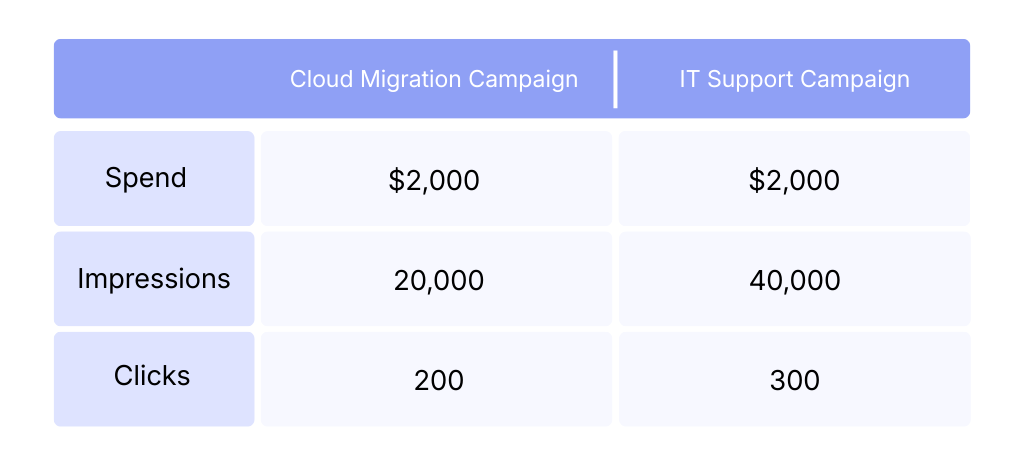This screenshot has width=1024, height=468.
Task: Select the 20,000 impressions cell
Action: click(438, 281)
